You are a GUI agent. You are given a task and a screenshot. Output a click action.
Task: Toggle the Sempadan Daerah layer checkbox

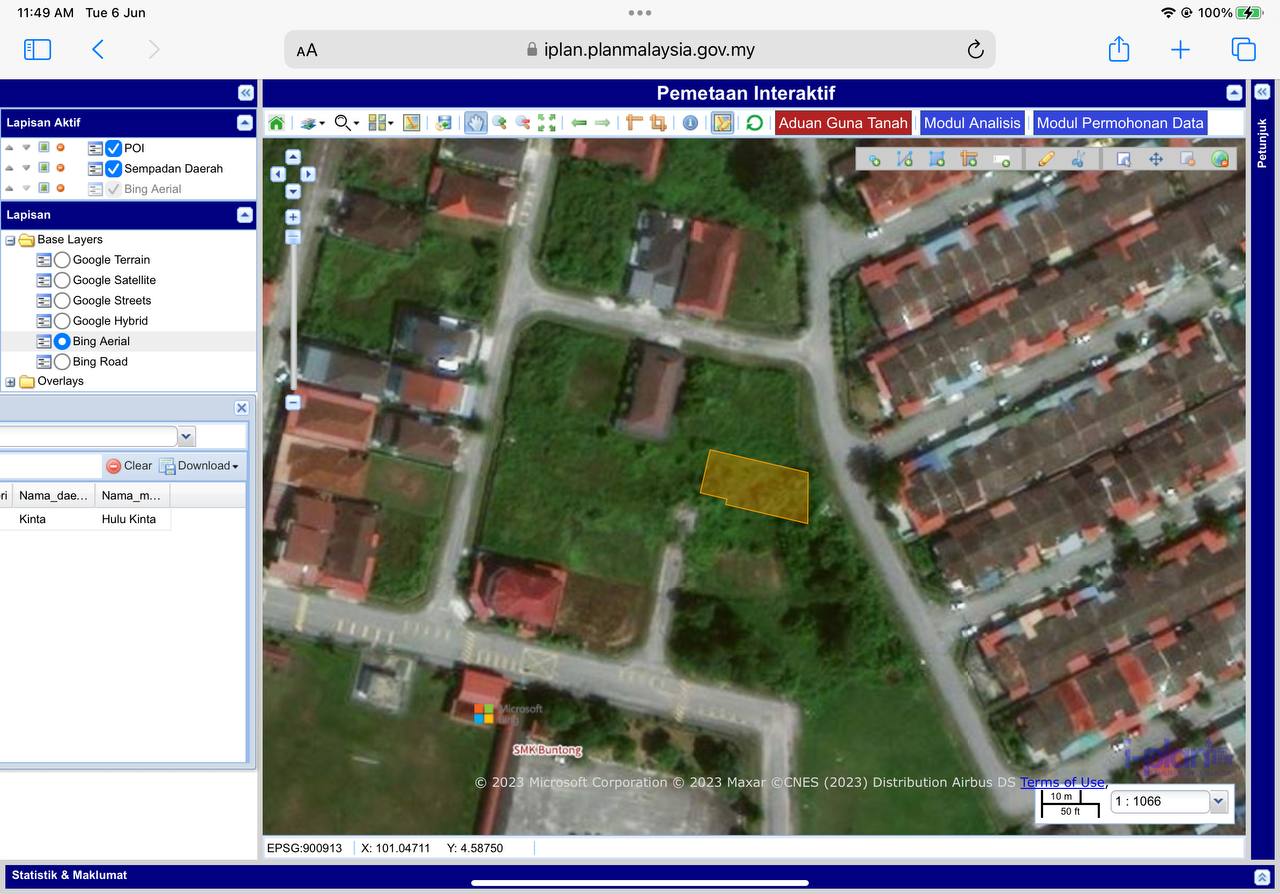pos(114,169)
